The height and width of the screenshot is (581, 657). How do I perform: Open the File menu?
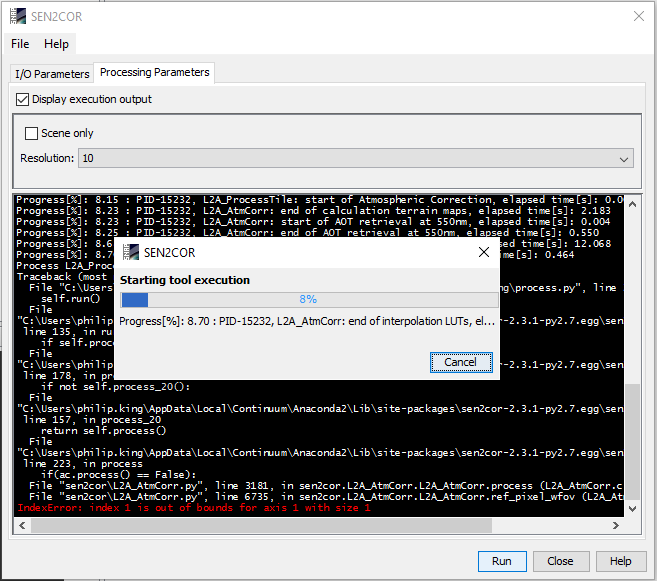[20, 44]
